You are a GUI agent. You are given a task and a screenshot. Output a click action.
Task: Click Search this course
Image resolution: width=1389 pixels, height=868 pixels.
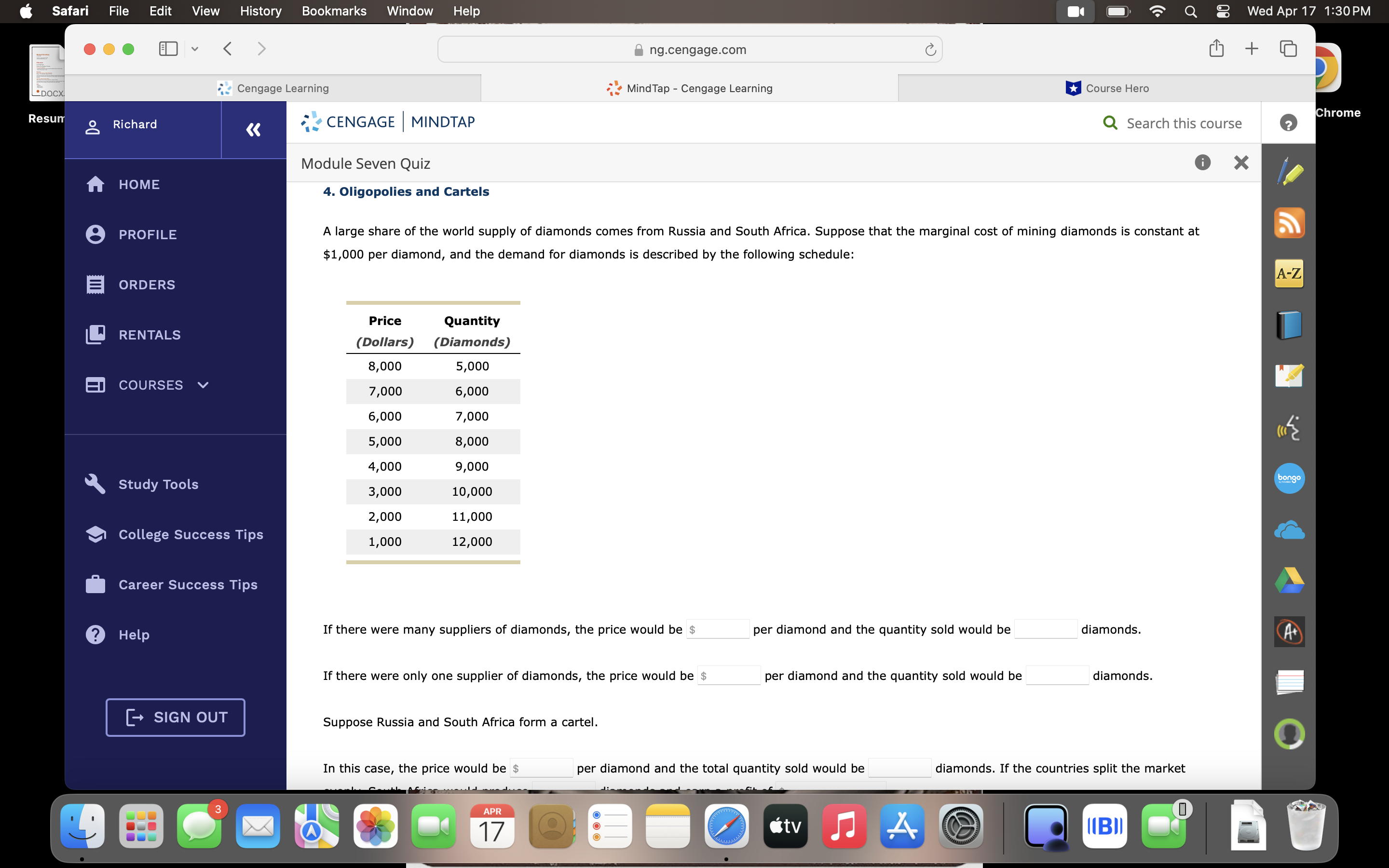pos(1182,123)
